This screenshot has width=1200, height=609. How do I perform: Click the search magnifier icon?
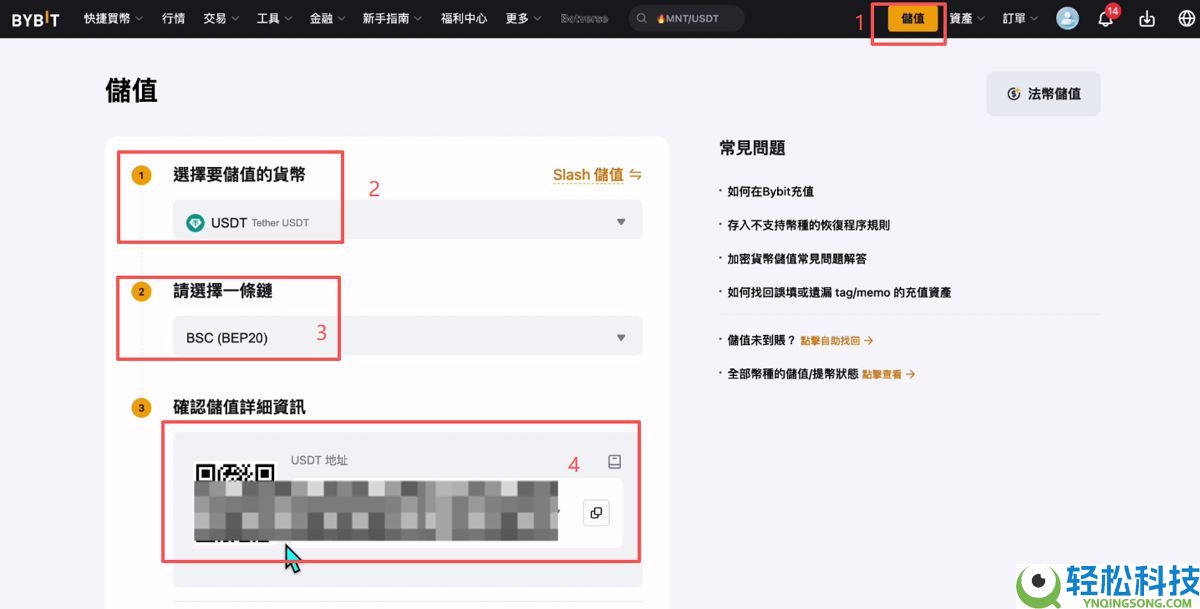641,17
